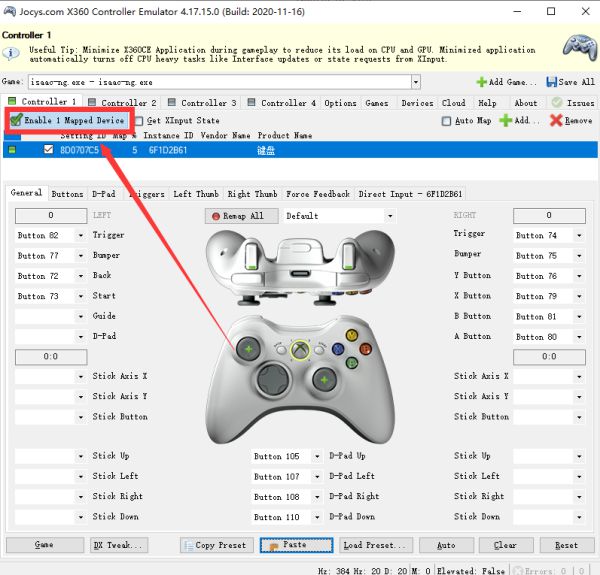Expand the Default preset dropdown
Screen dimensions: 600x575
click(390, 215)
